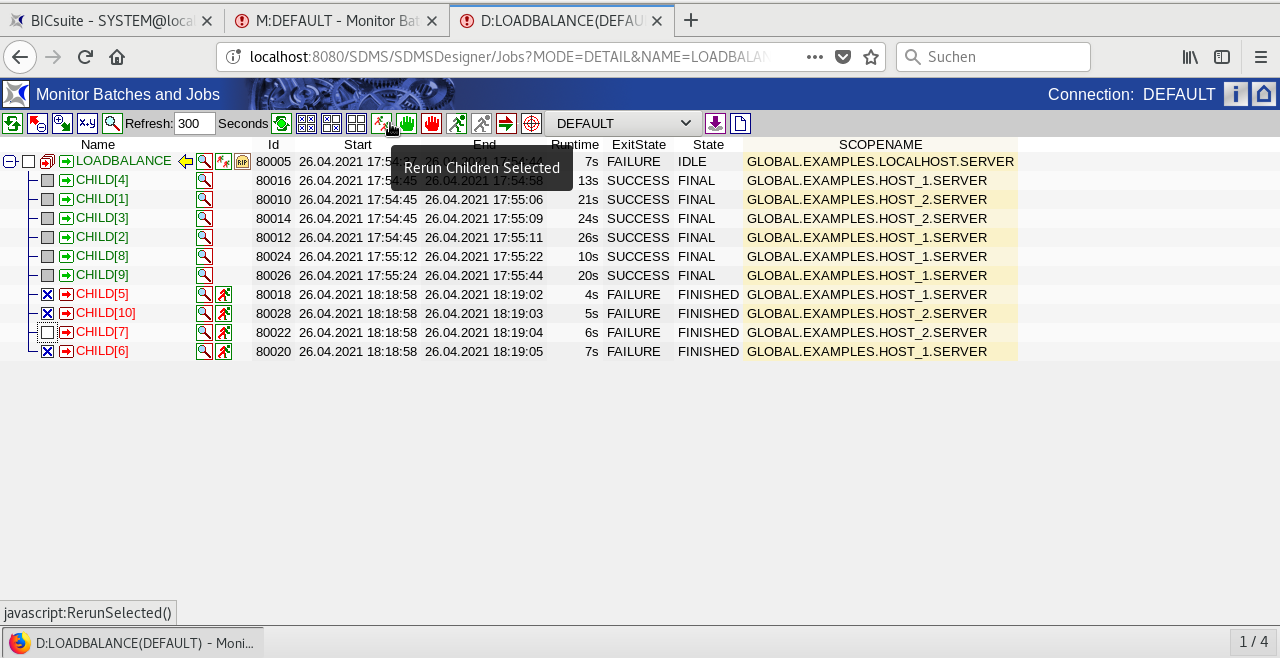This screenshot has height=658, width=1280.
Task: Click the rerun runner icon for CHILD[5]
Action: (223, 294)
